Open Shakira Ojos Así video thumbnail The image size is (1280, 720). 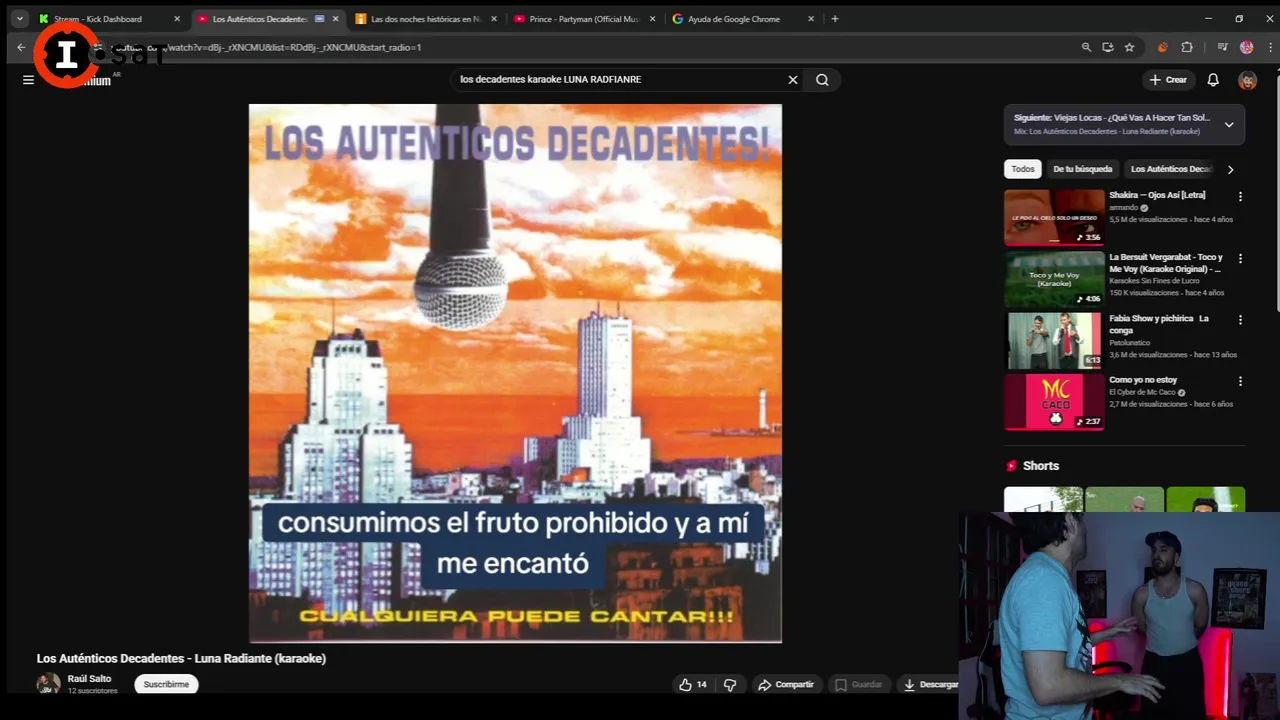pyautogui.click(x=1054, y=217)
